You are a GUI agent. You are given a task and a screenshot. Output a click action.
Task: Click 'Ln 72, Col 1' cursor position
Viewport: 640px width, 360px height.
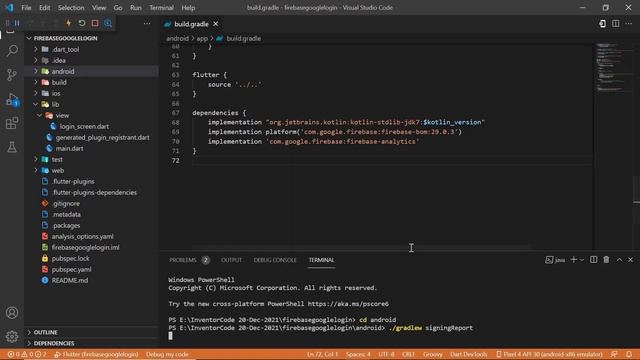tap(322, 354)
